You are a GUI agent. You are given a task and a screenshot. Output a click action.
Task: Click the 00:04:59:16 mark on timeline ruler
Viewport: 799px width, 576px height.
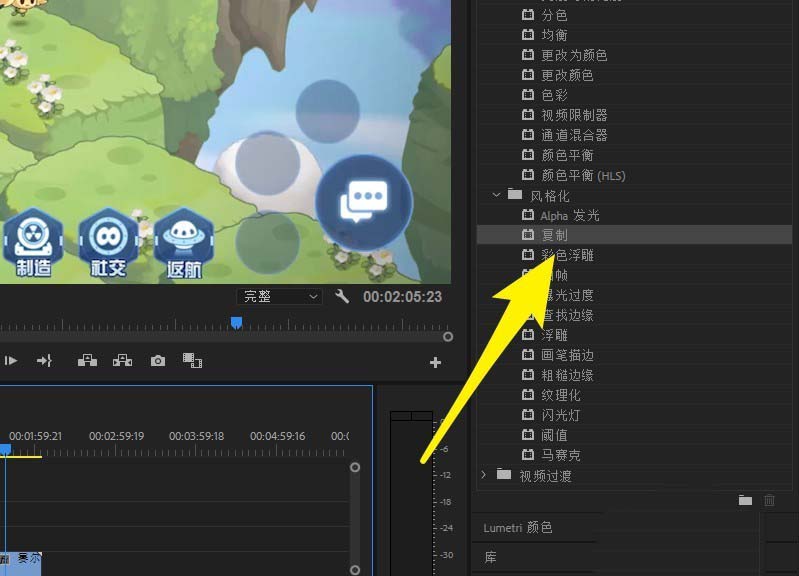(x=277, y=436)
